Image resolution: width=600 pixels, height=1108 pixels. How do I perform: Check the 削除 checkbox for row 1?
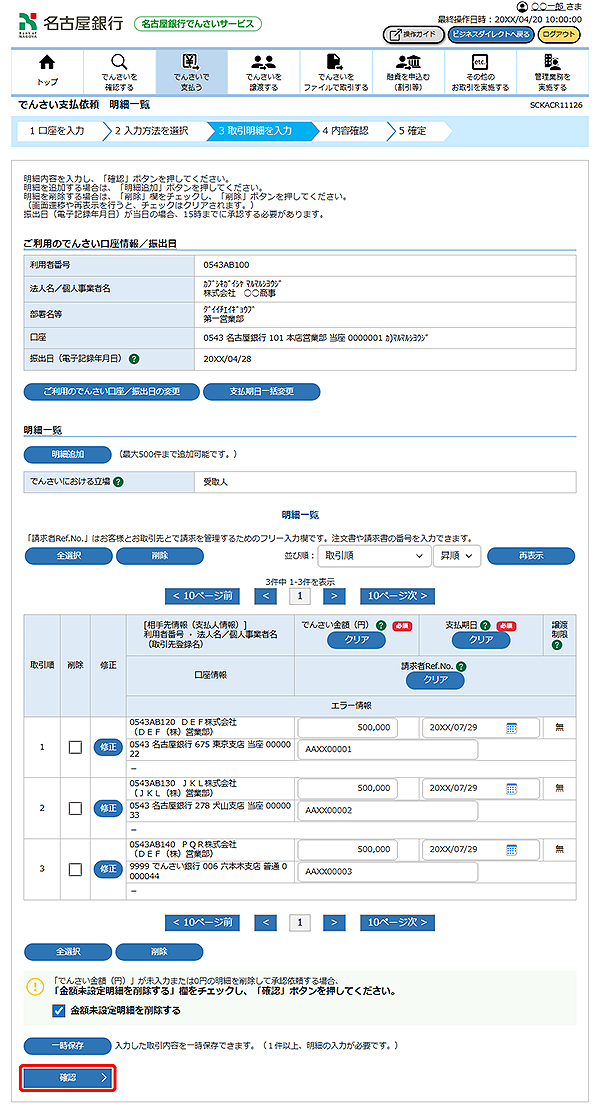(x=74, y=747)
